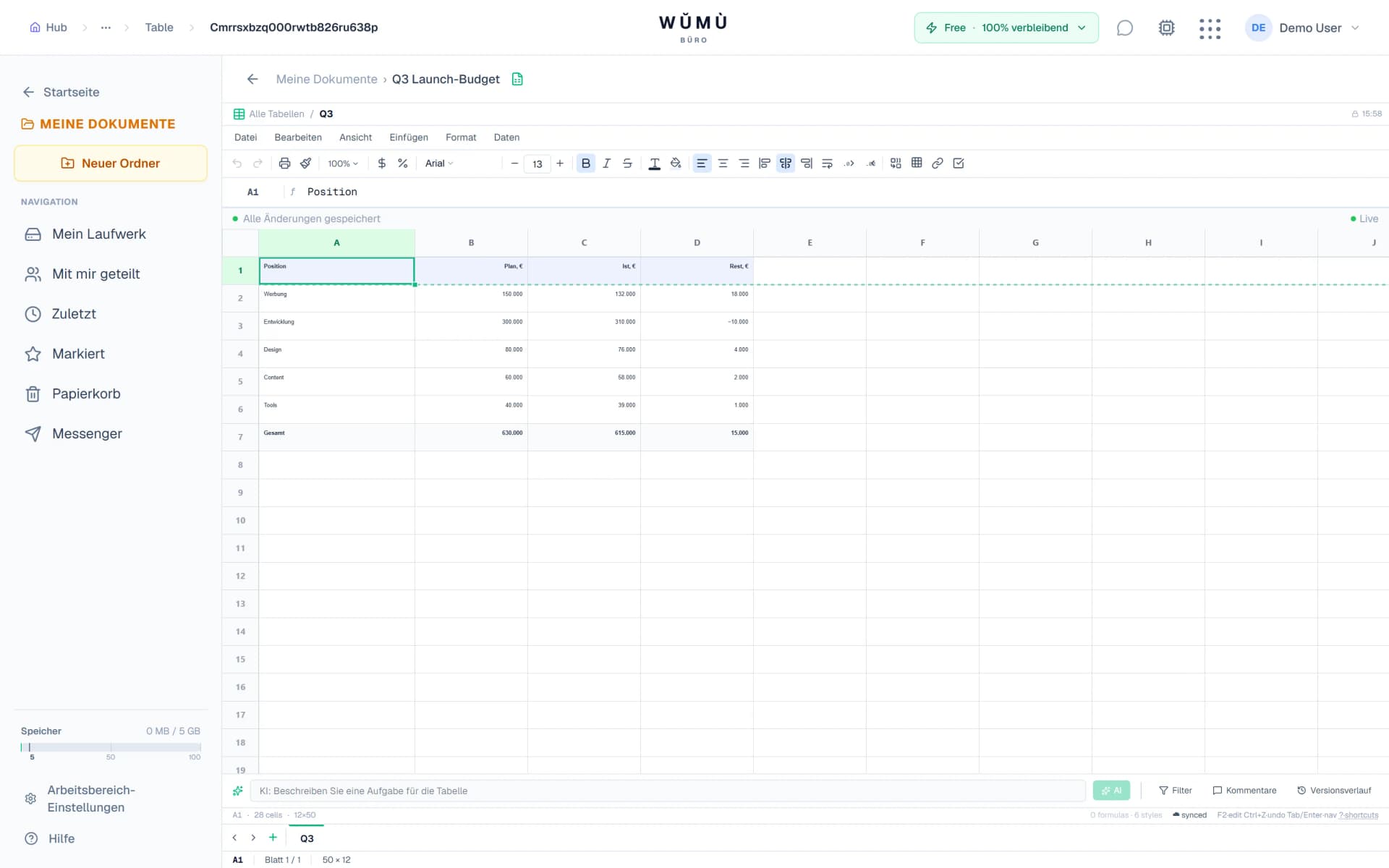This screenshot has height=868, width=1389.
Task: Set horizontal align left
Action: [702, 163]
